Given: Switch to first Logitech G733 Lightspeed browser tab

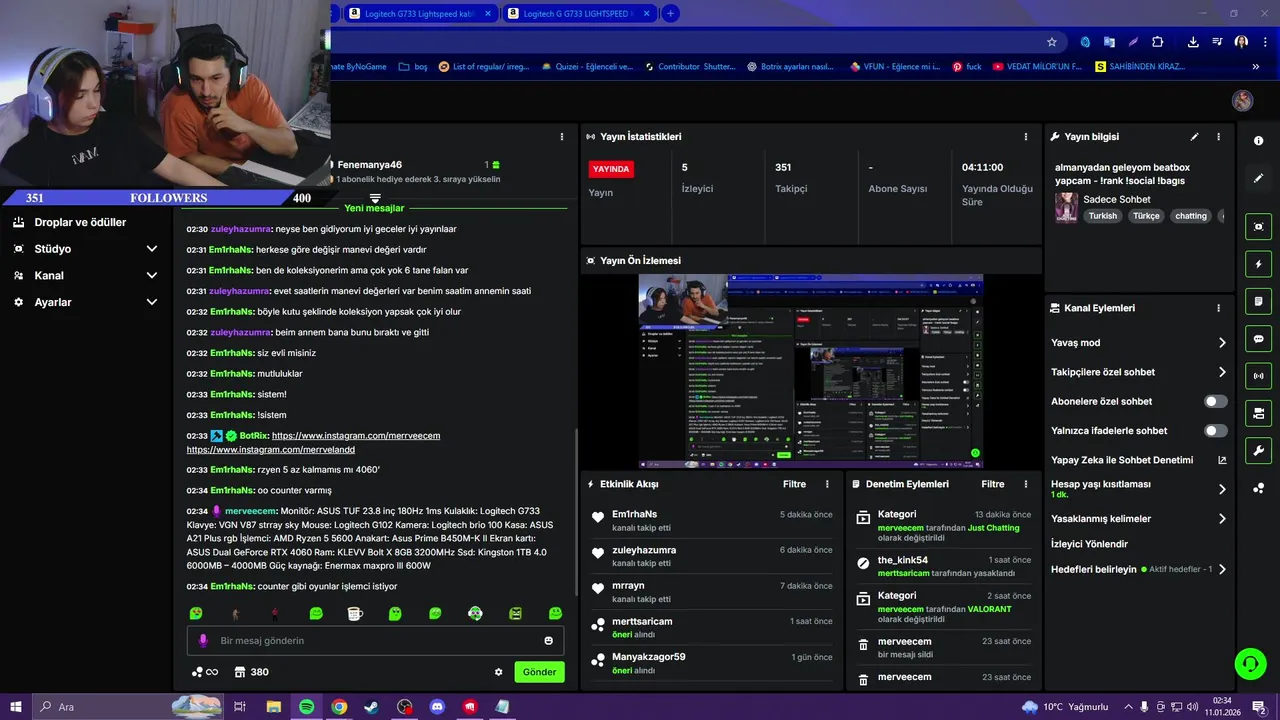Looking at the screenshot, I should point(421,13).
